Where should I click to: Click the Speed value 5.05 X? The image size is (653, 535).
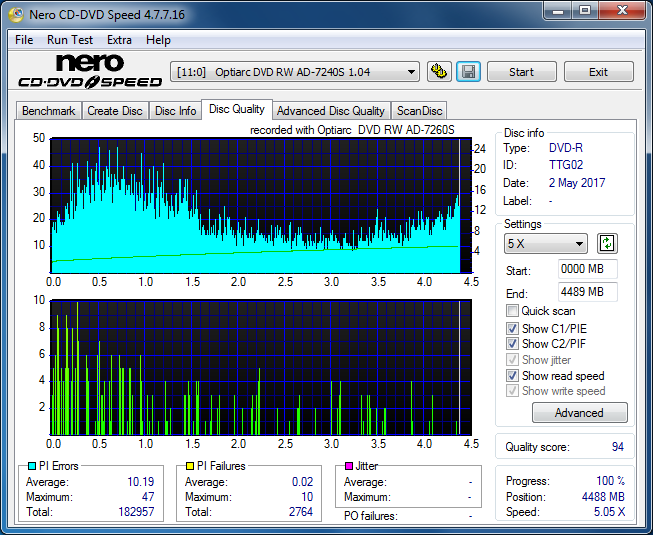point(609,512)
